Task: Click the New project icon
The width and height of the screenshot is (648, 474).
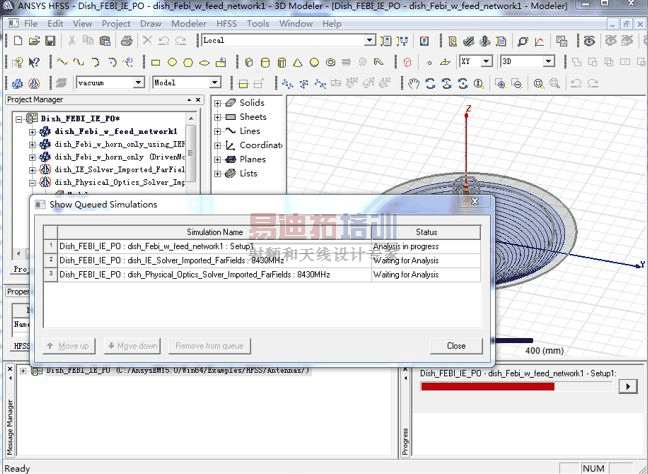Action: click(17, 40)
